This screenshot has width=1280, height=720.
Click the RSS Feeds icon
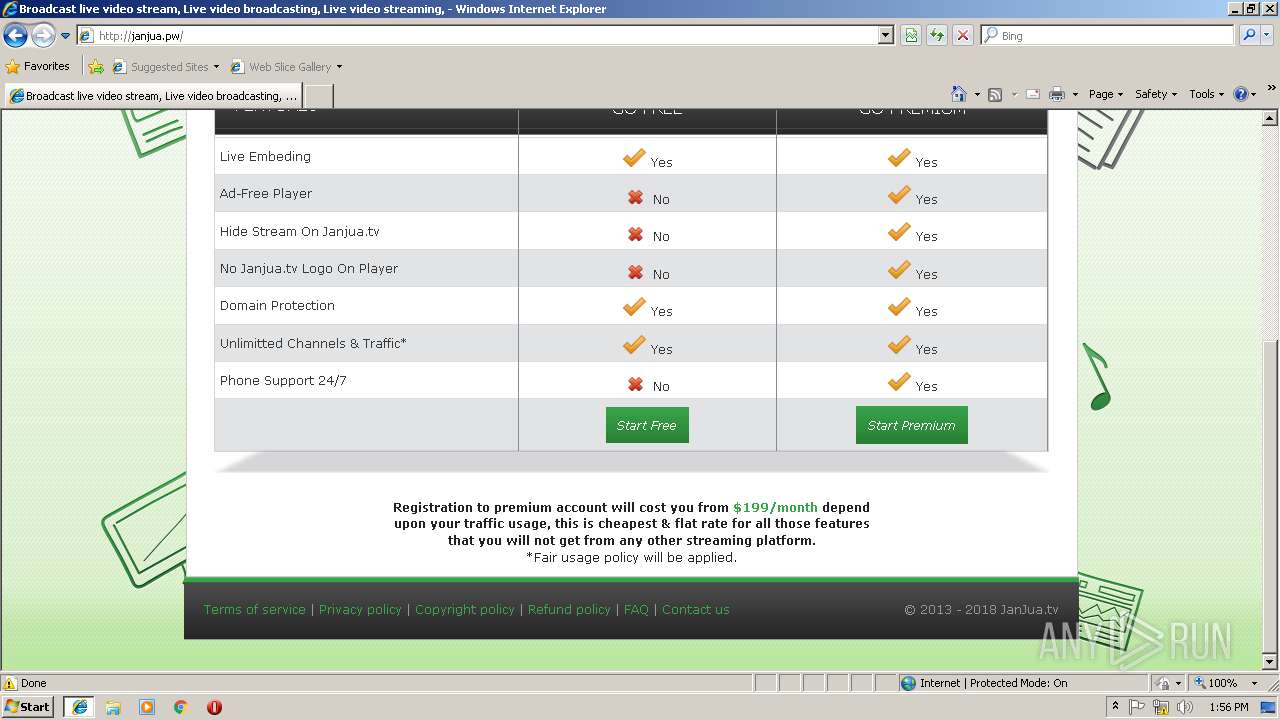pyautogui.click(x=995, y=94)
